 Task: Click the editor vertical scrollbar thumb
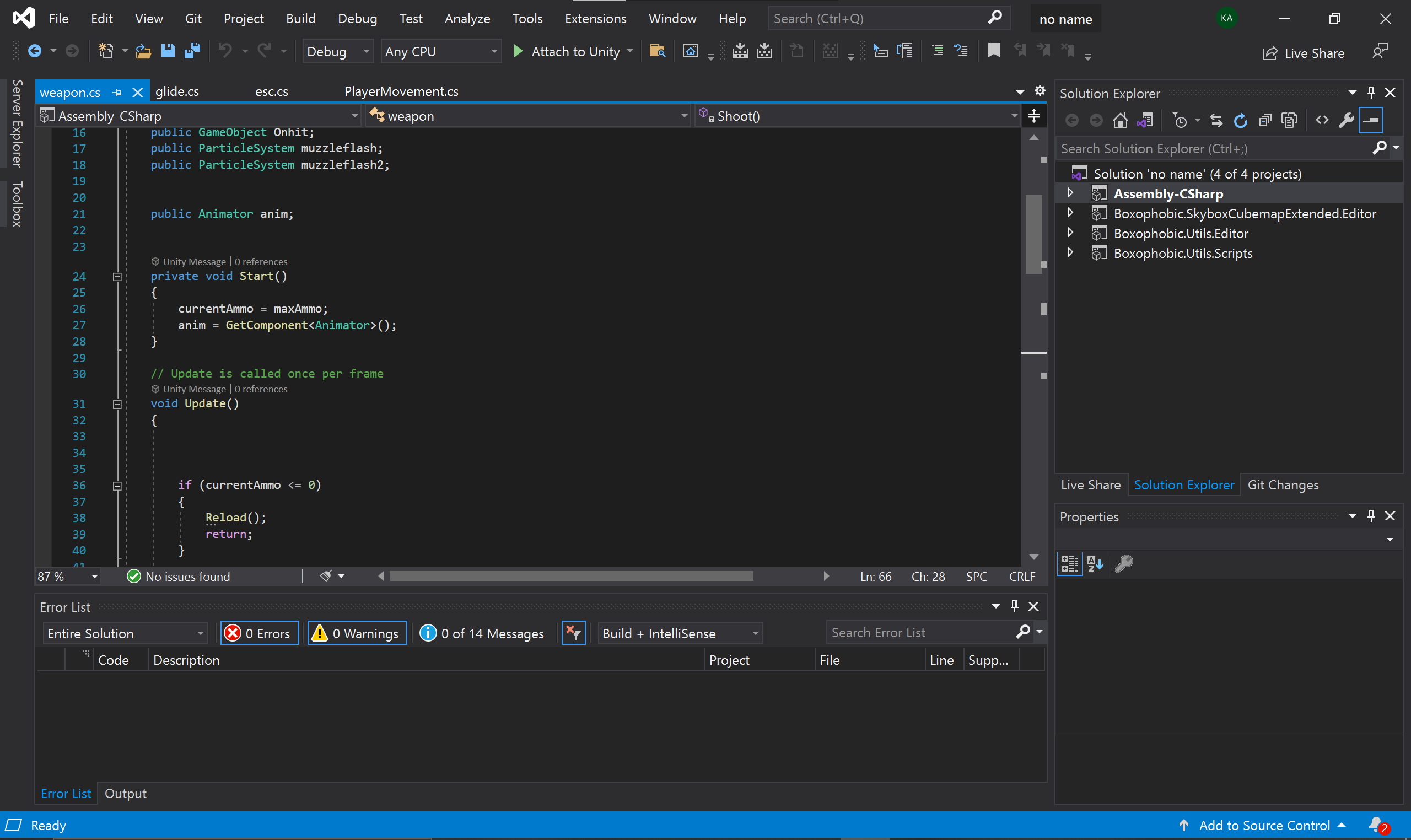tap(1033, 234)
